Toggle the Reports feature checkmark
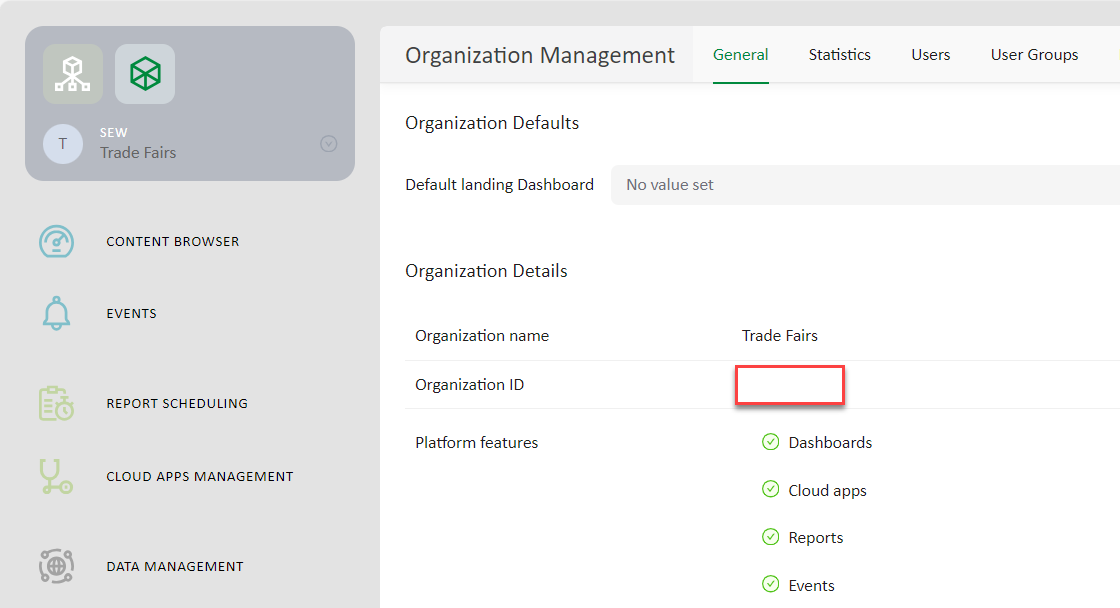The image size is (1120, 608). click(x=770, y=537)
